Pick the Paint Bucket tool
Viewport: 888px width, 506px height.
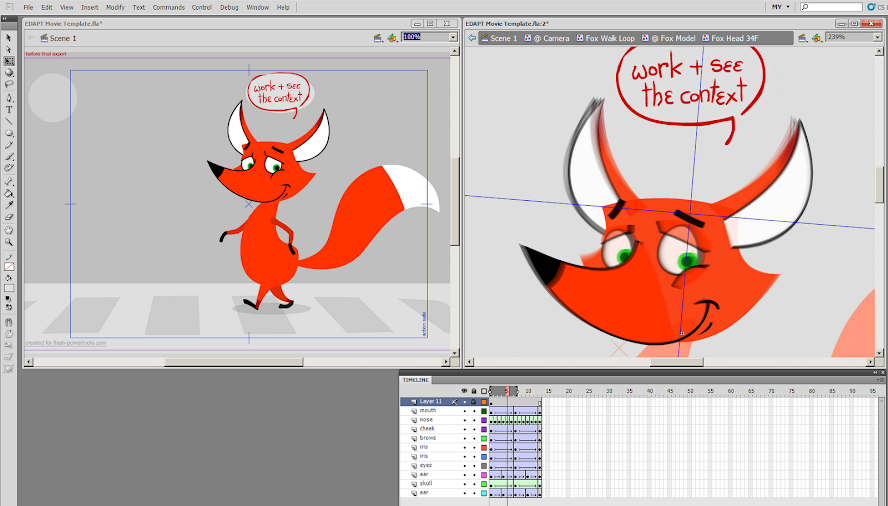point(9,193)
